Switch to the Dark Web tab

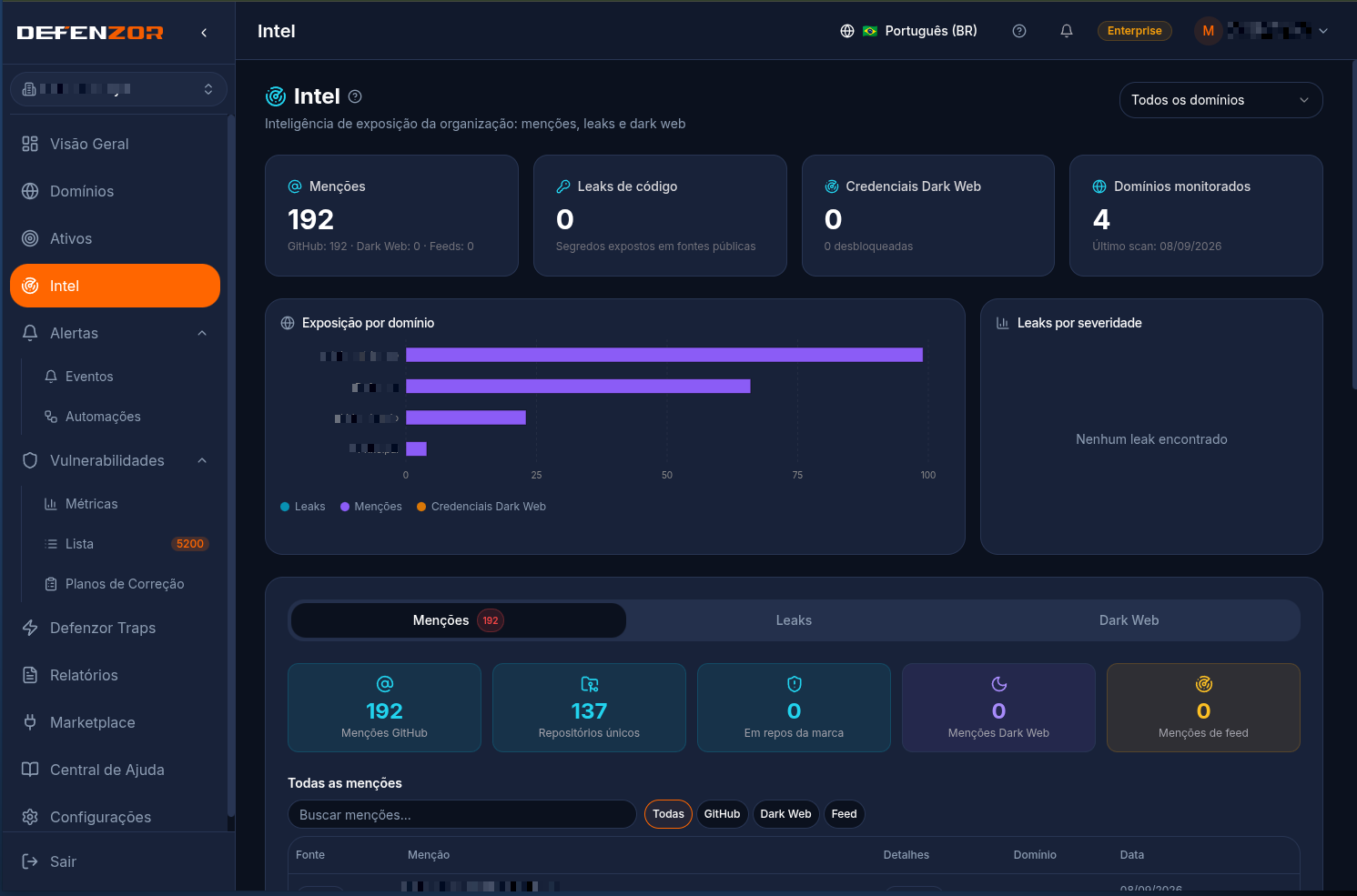(x=1129, y=620)
